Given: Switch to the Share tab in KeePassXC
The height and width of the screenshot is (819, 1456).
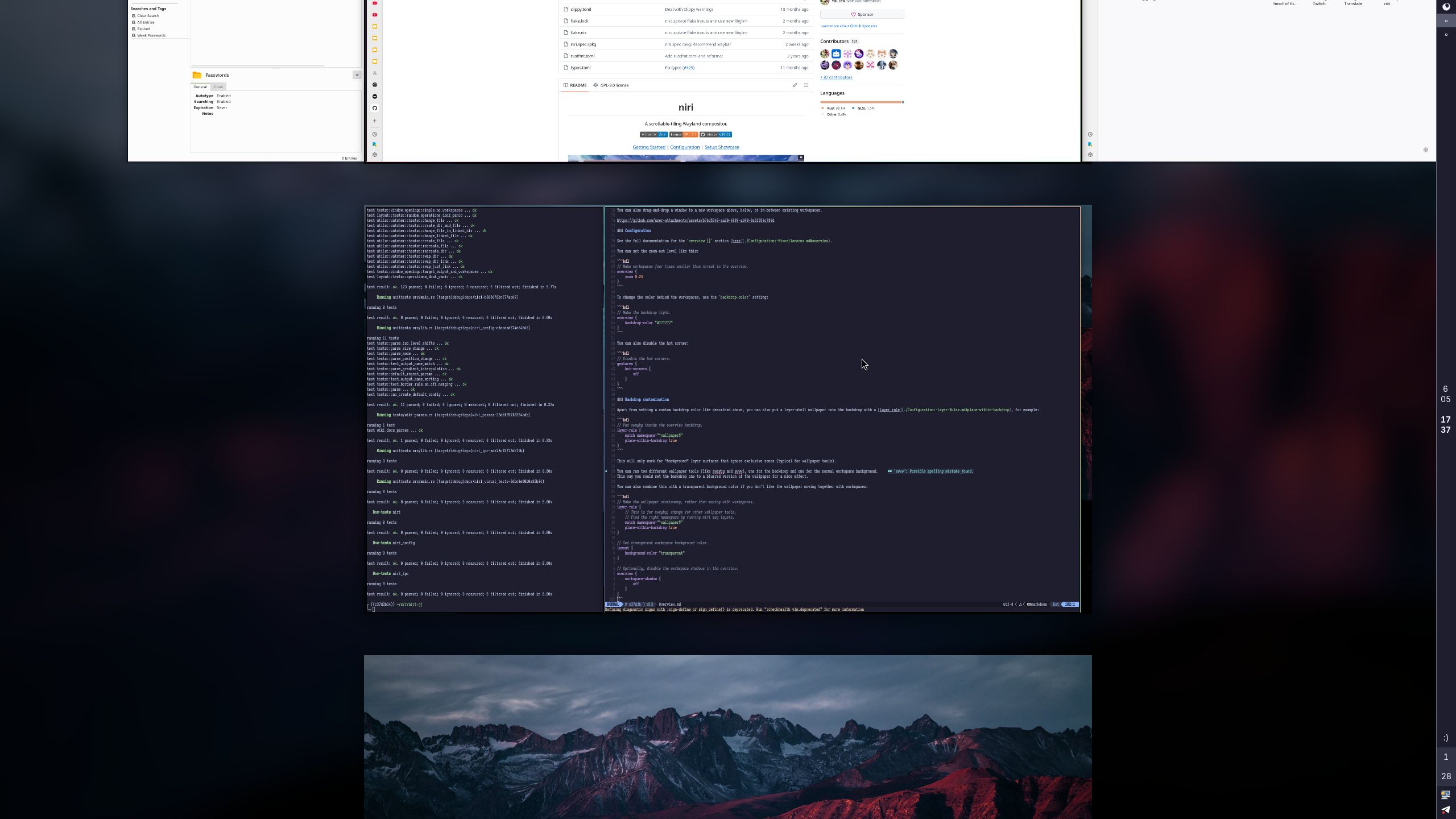Looking at the screenshot, I should click(218, 86).
